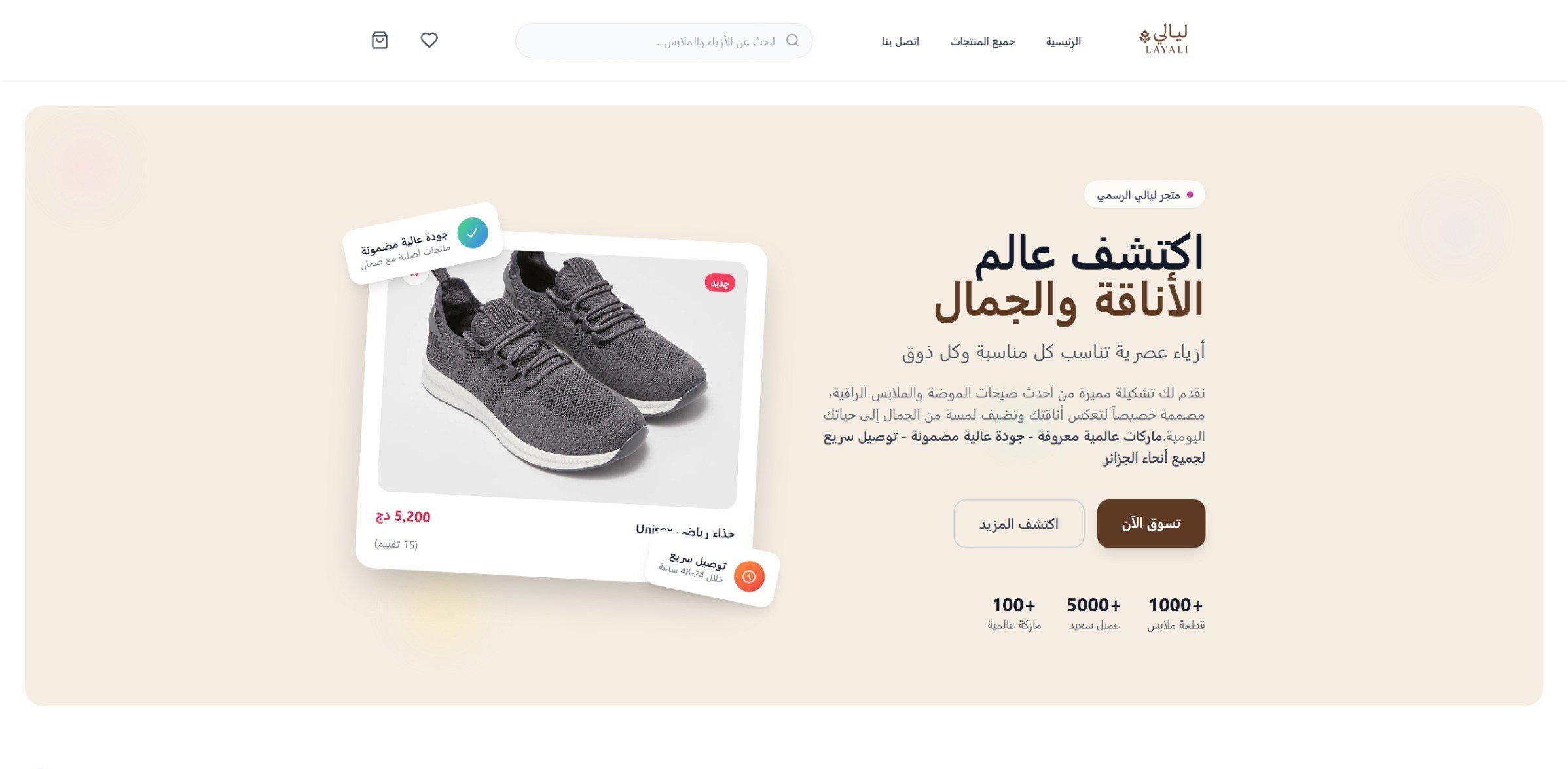Click the Layali logo
This screenshot has height=769, width=1568.
tap(1163, 40)
